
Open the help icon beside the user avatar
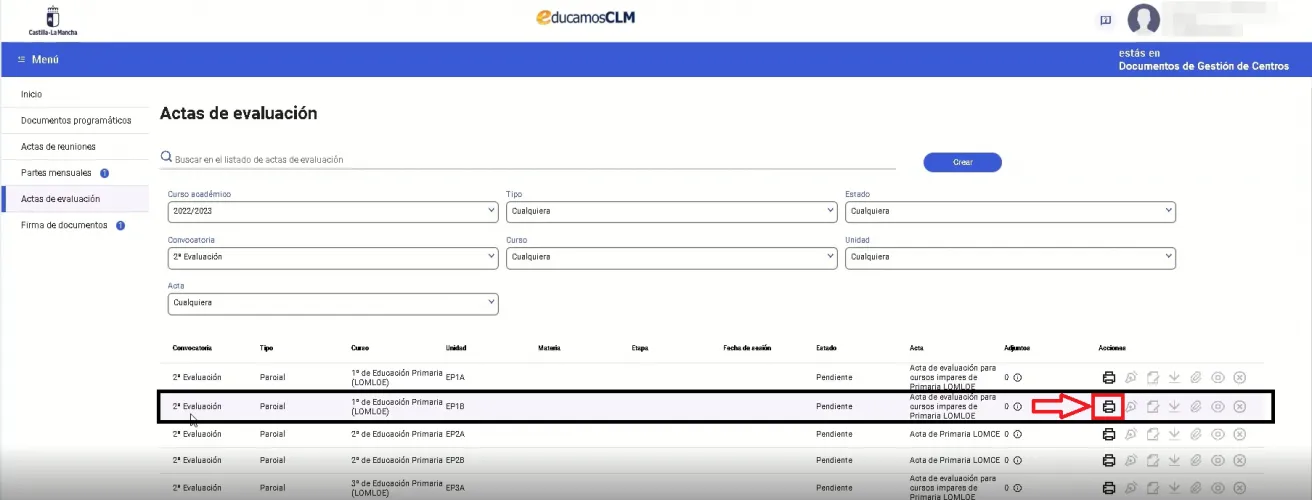[1105, 20]
